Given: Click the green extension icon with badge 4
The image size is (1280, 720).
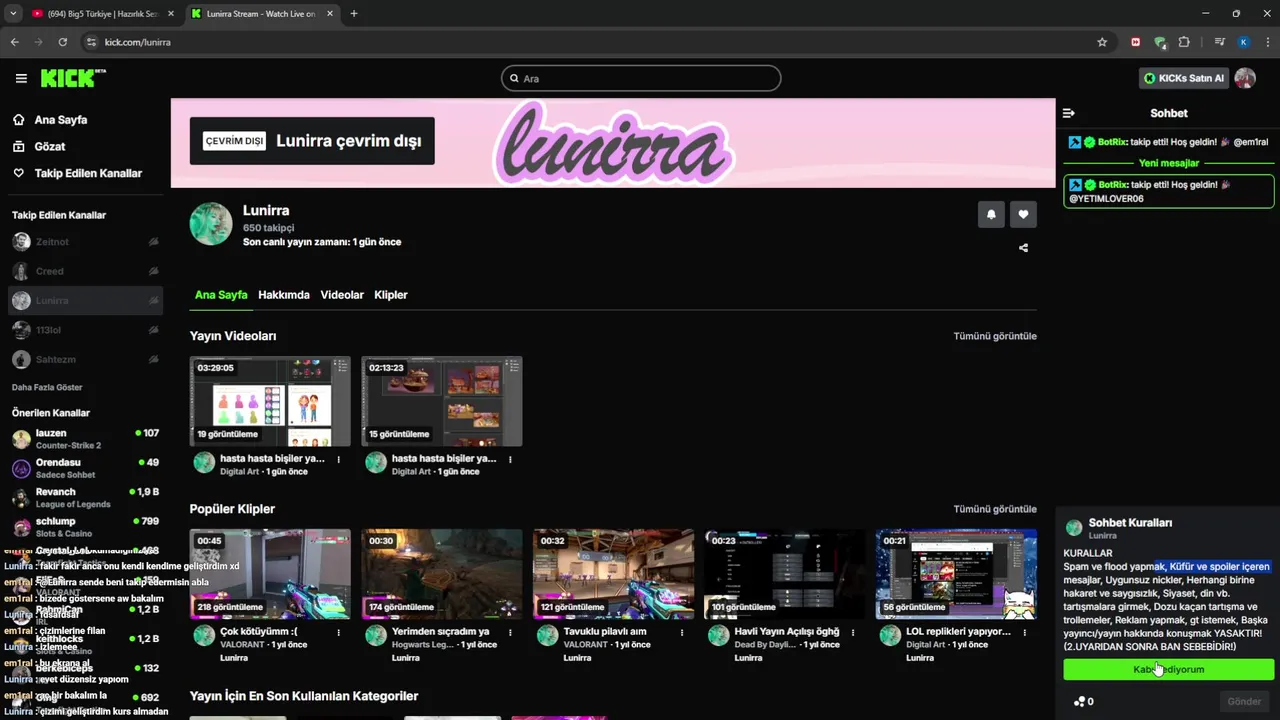Looking at the screenshot, I should click(x=1160, y=42).
